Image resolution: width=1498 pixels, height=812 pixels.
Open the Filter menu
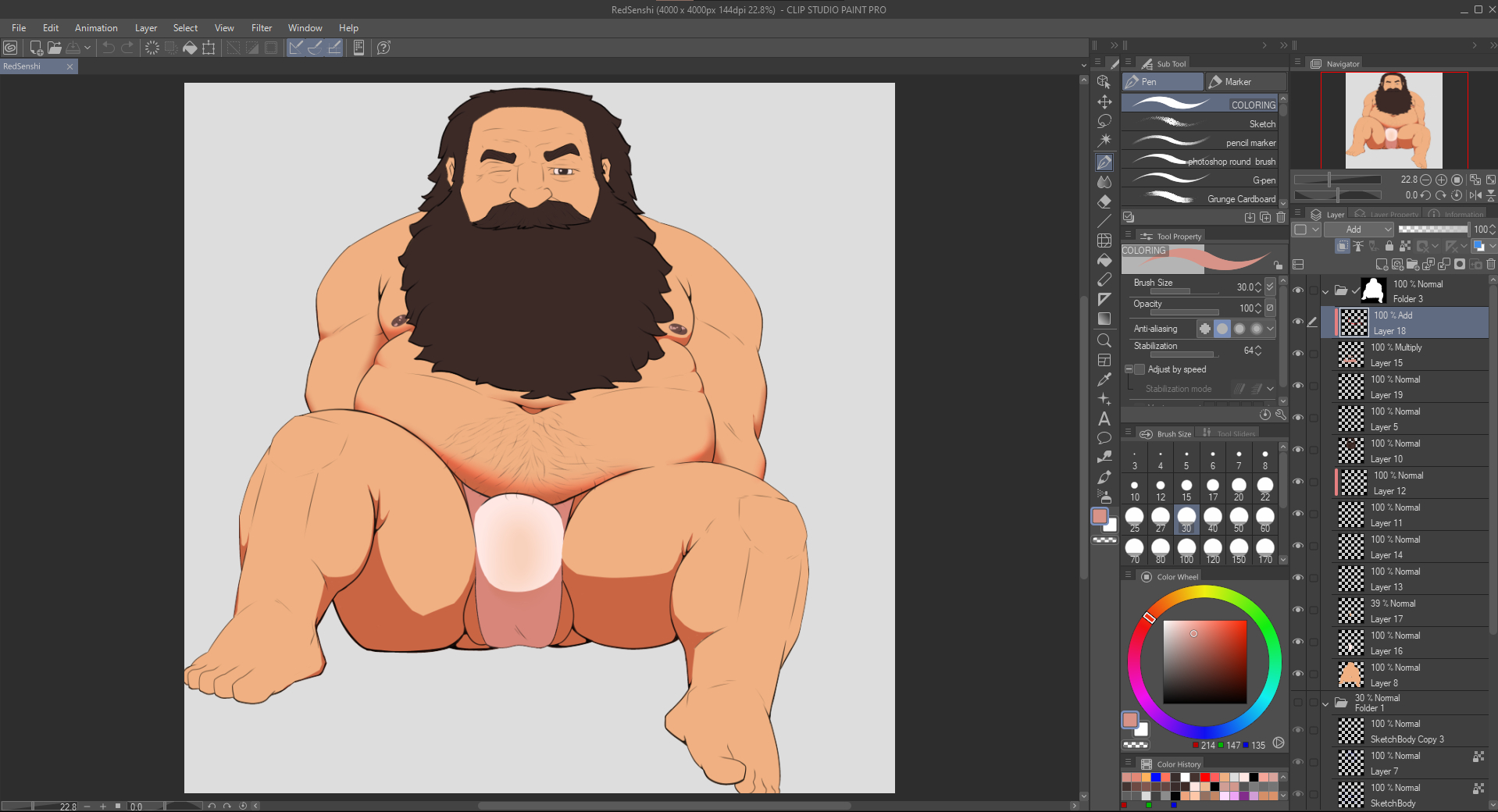pyautogui.click(x=261, y=28)
